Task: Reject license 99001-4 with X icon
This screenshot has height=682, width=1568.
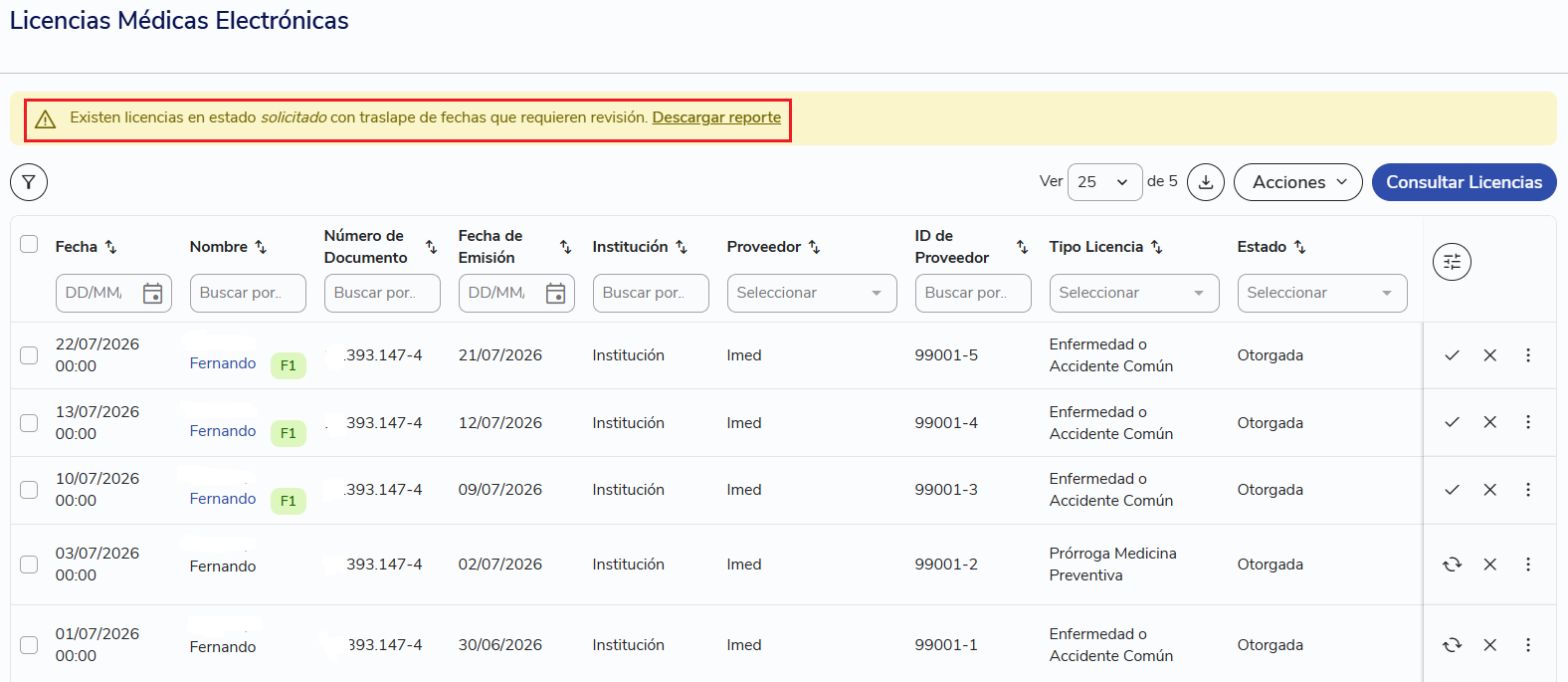Action: tap(1489, 422)
